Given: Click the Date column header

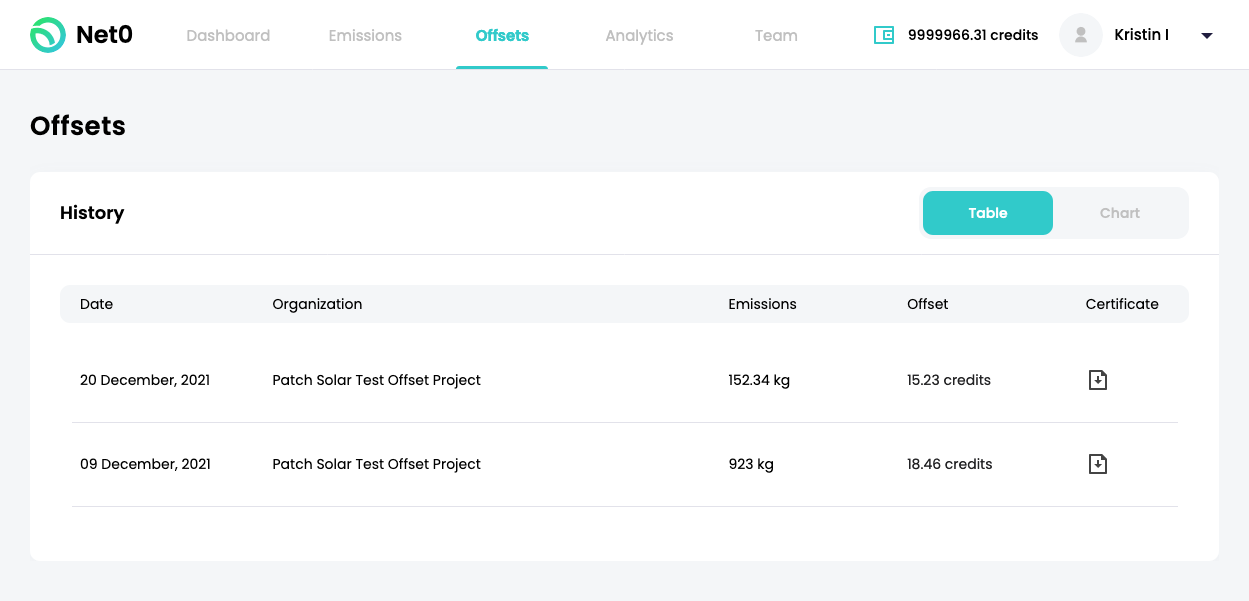Looking at the screenshot, I should 96,304.
